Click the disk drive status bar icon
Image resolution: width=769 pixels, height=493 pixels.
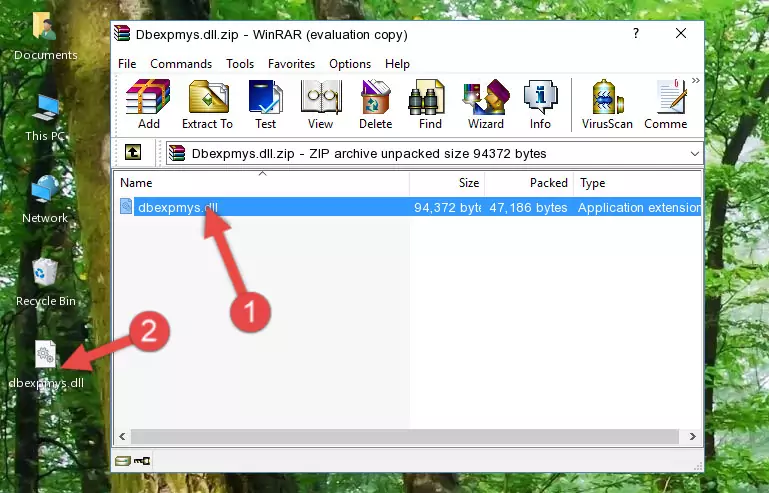(x=123, y=461)
